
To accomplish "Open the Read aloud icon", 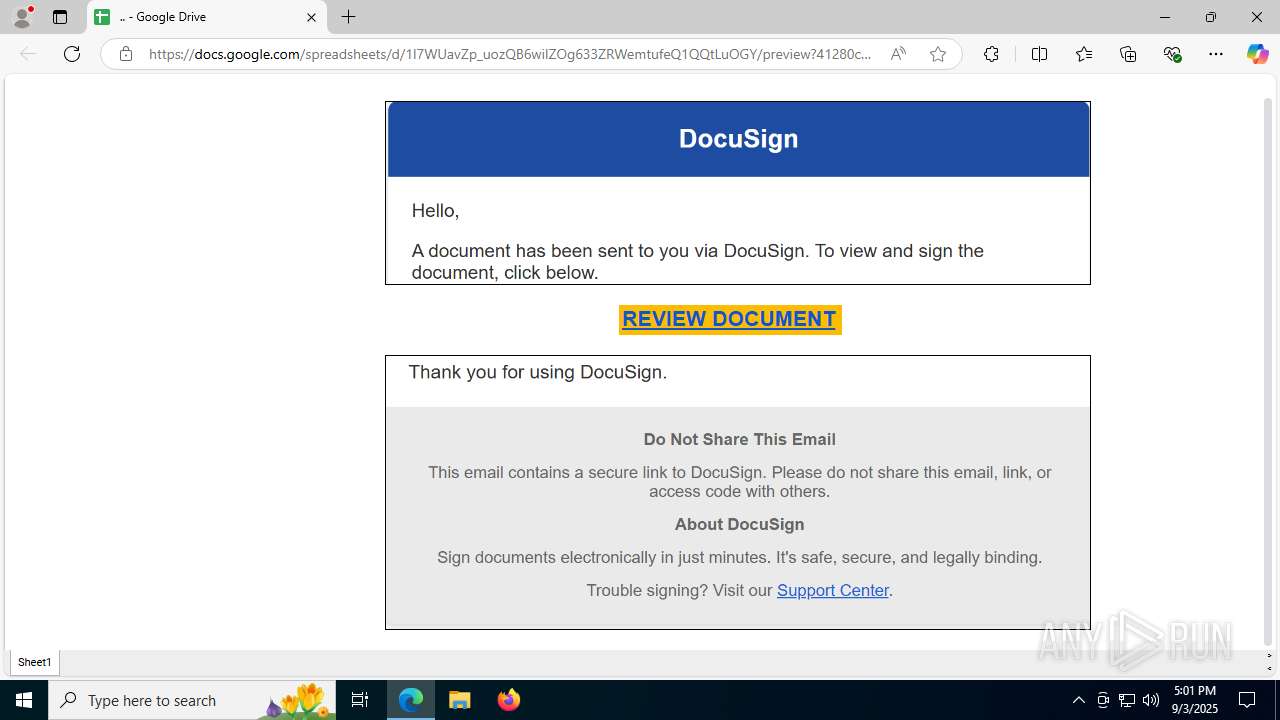I will click(898, 54).
